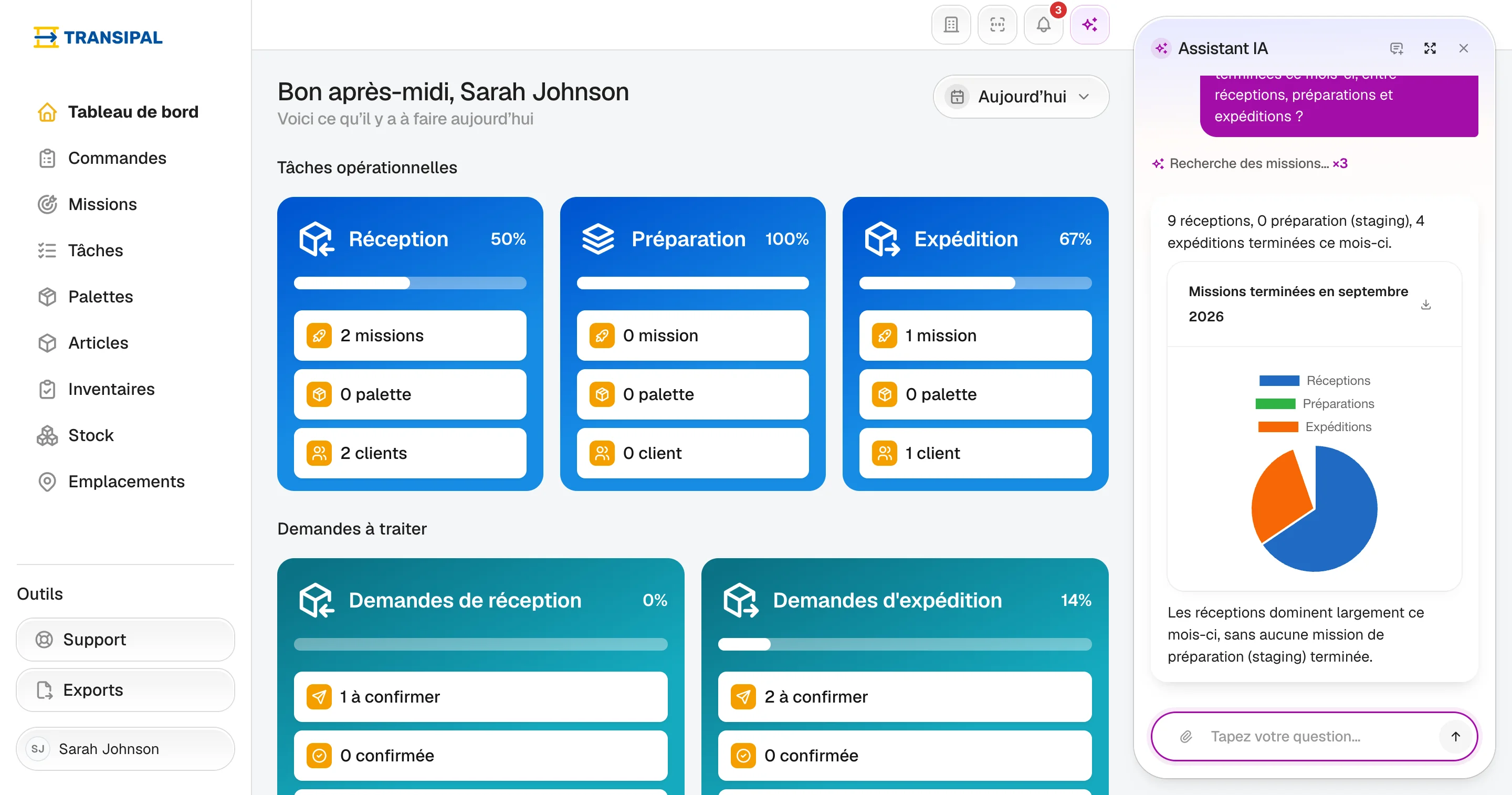Click the calendar icon in date selector
Image resolution: width=1512 pixels, height=795 pixels.
957,96
